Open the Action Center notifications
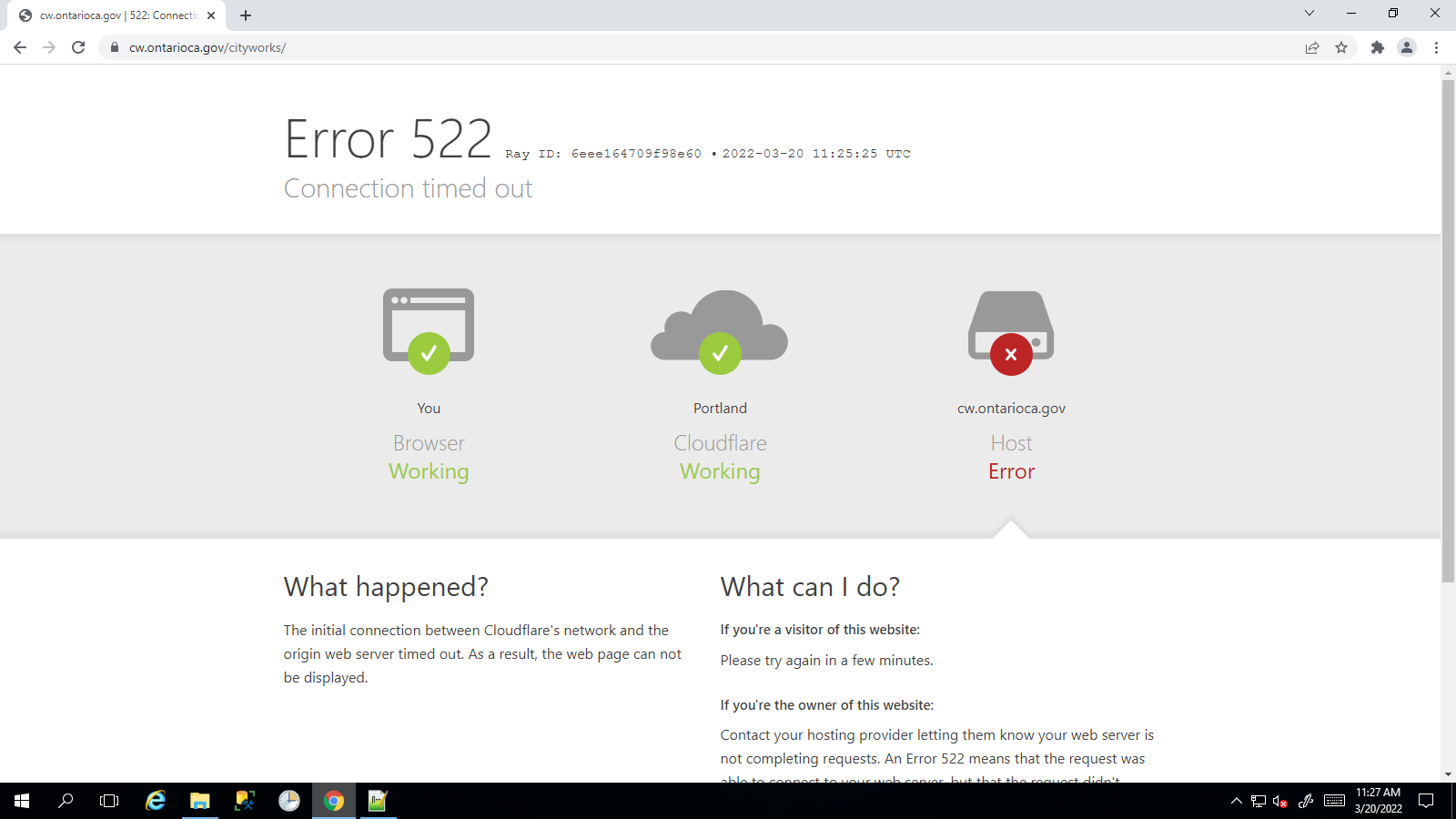 coord(1427,801)
